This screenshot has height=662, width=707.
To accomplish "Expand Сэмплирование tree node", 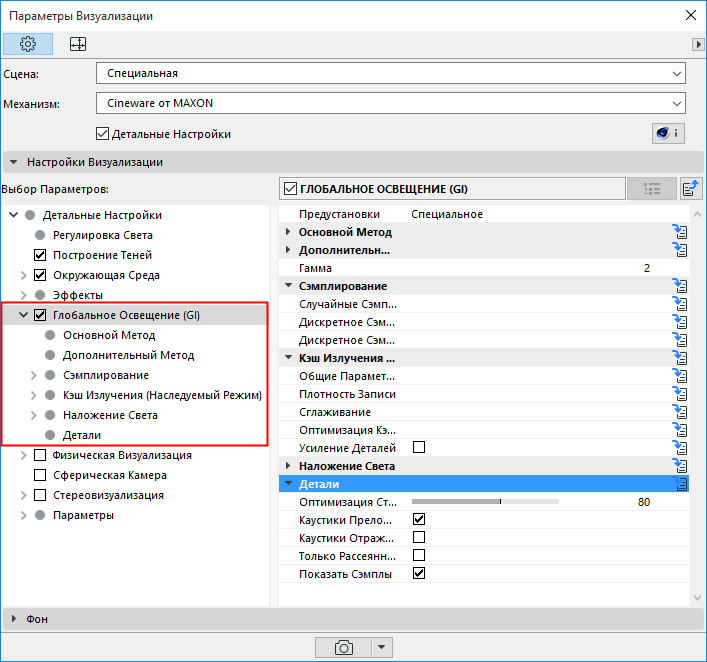I will pos(34,375).
